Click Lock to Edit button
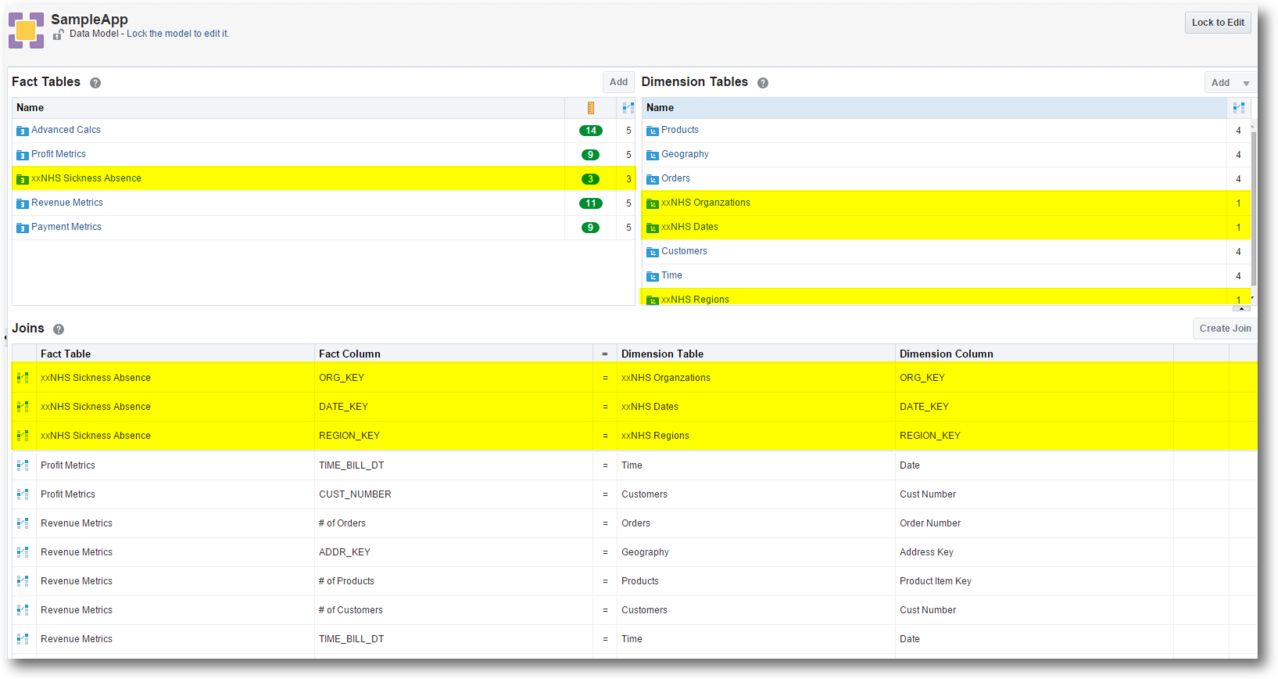This screenshot has height=679, width=1278. tap(1218, 23)
